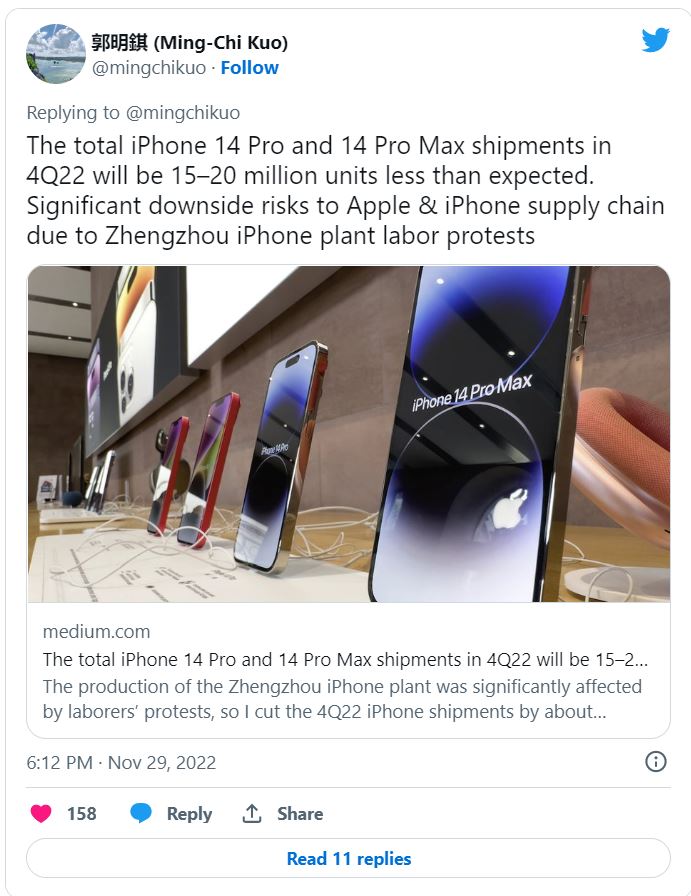Viewport: 691px width, 896px height.
Task: Click the Share text label
Action: coord(300,813)
